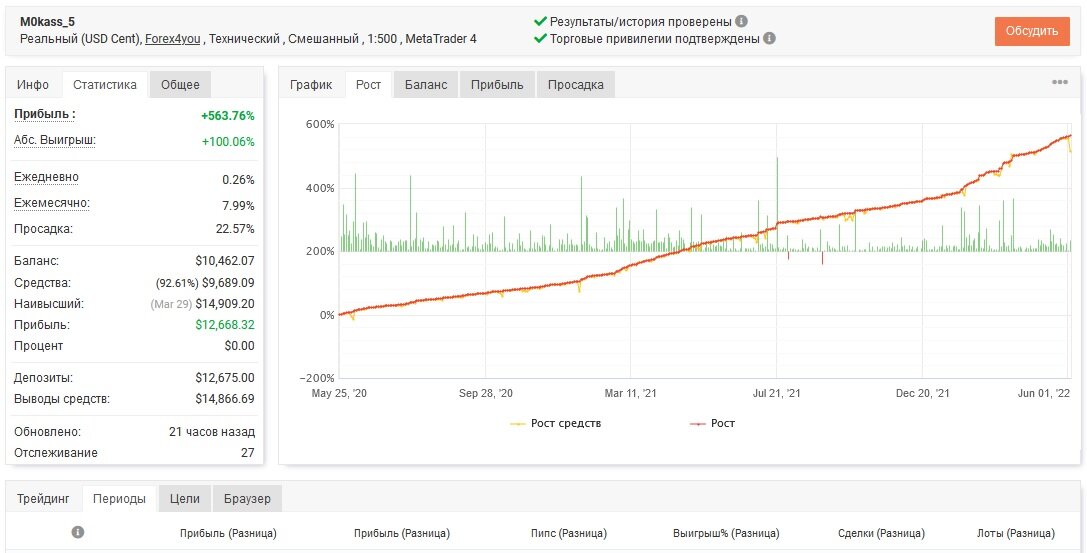Screen dimensions: 1087x553
Task: Click green checkmark next to Торговые привилегии подтверждены
Action: [541, 39]
